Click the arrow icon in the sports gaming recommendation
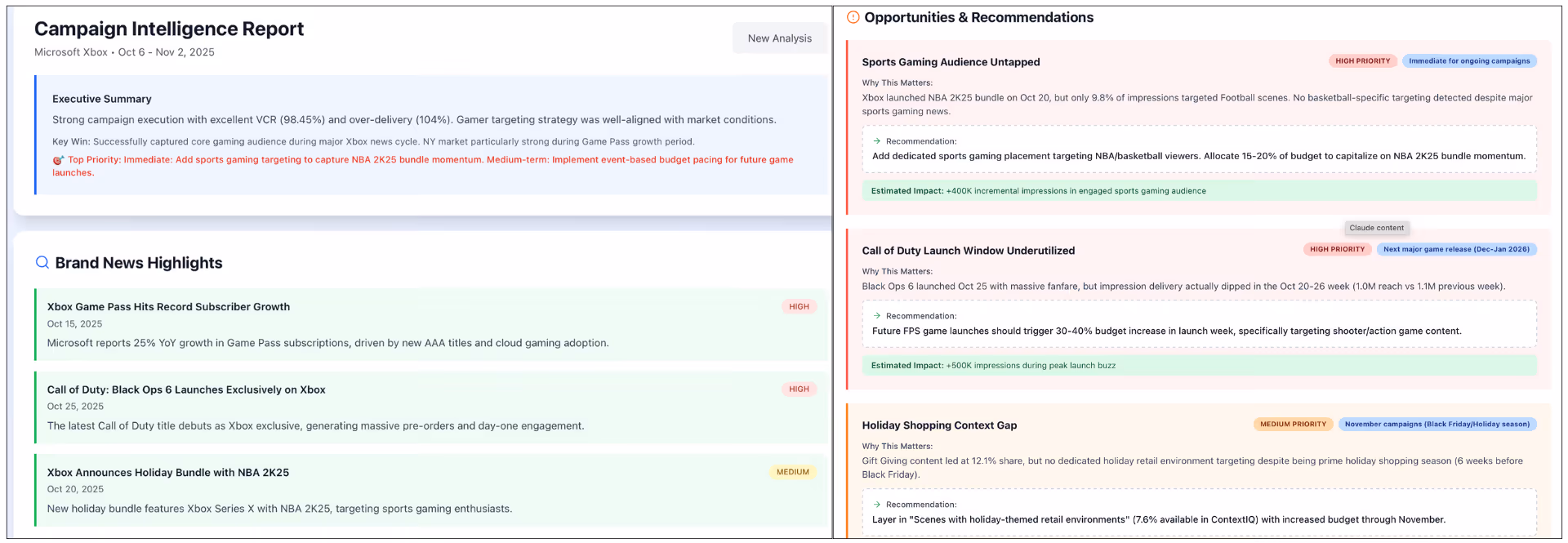 click(877, 141)
